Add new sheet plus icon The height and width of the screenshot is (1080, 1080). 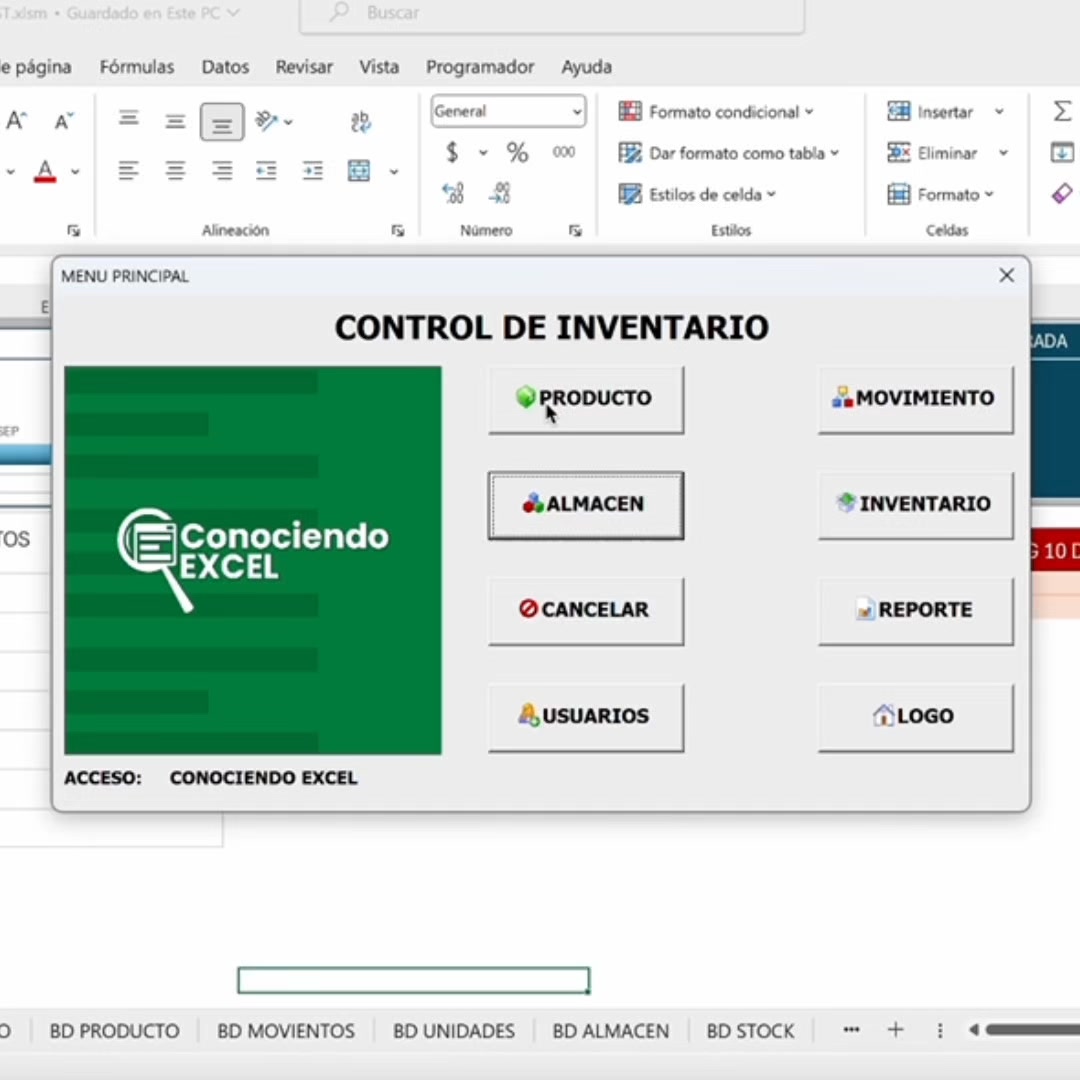(895, 1030)
